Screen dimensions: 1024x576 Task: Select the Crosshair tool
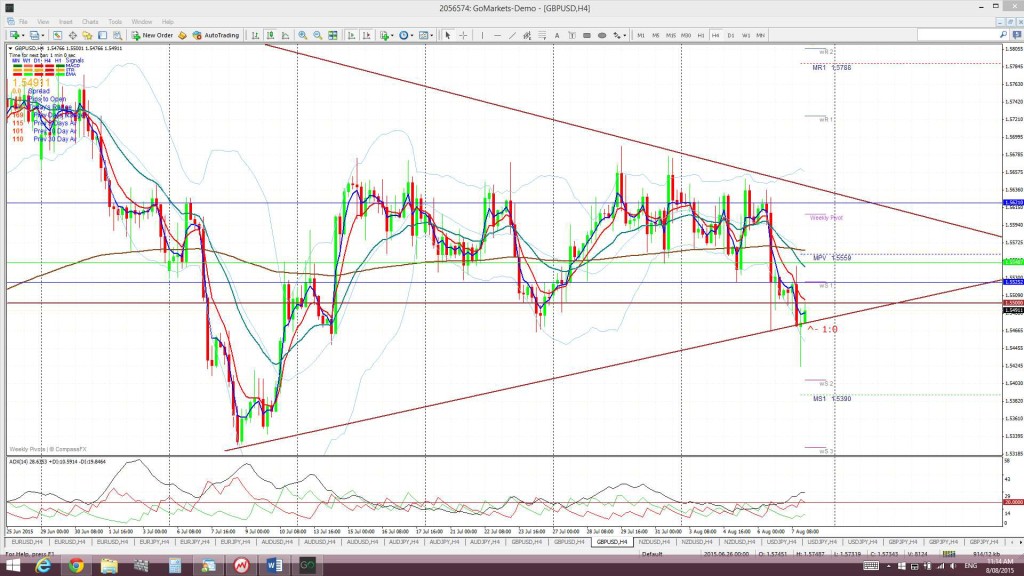(x=463, y=35)
